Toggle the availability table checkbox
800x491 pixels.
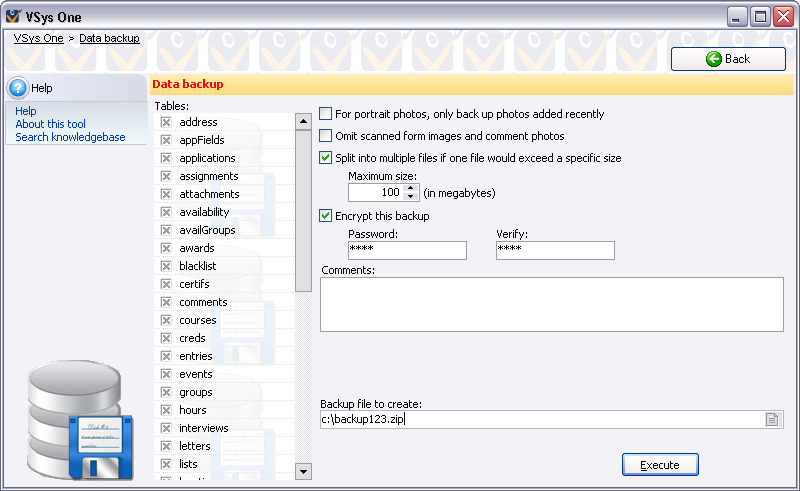166,212
